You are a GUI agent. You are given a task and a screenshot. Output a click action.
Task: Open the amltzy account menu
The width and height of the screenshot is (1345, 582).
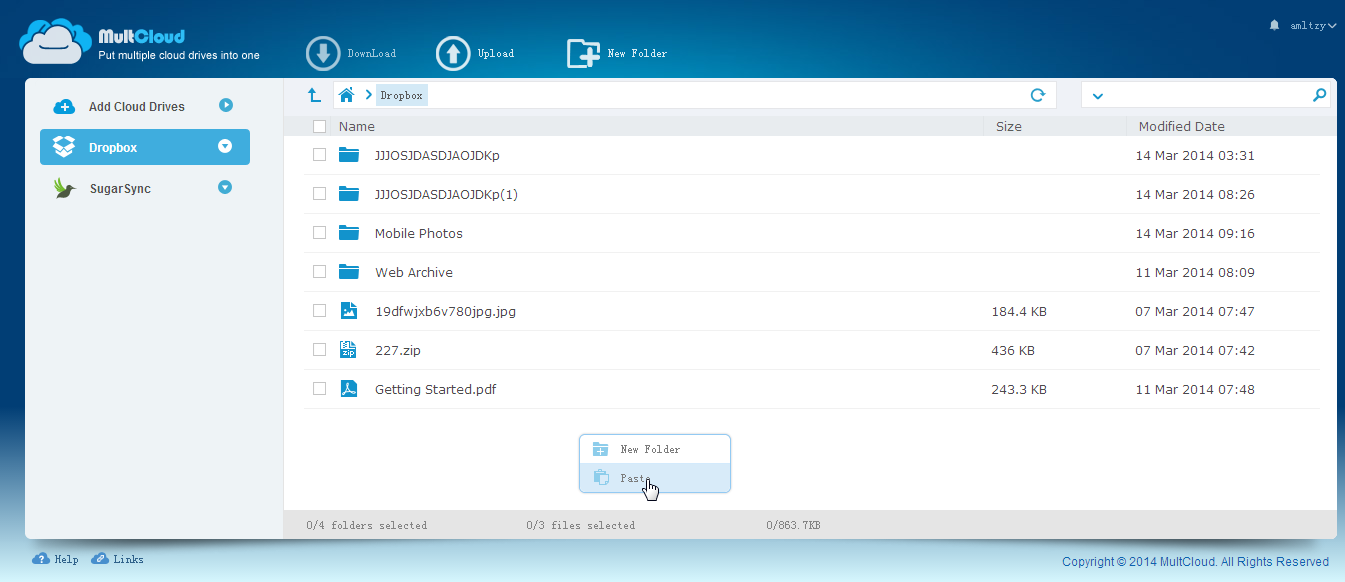point(1313,26)
